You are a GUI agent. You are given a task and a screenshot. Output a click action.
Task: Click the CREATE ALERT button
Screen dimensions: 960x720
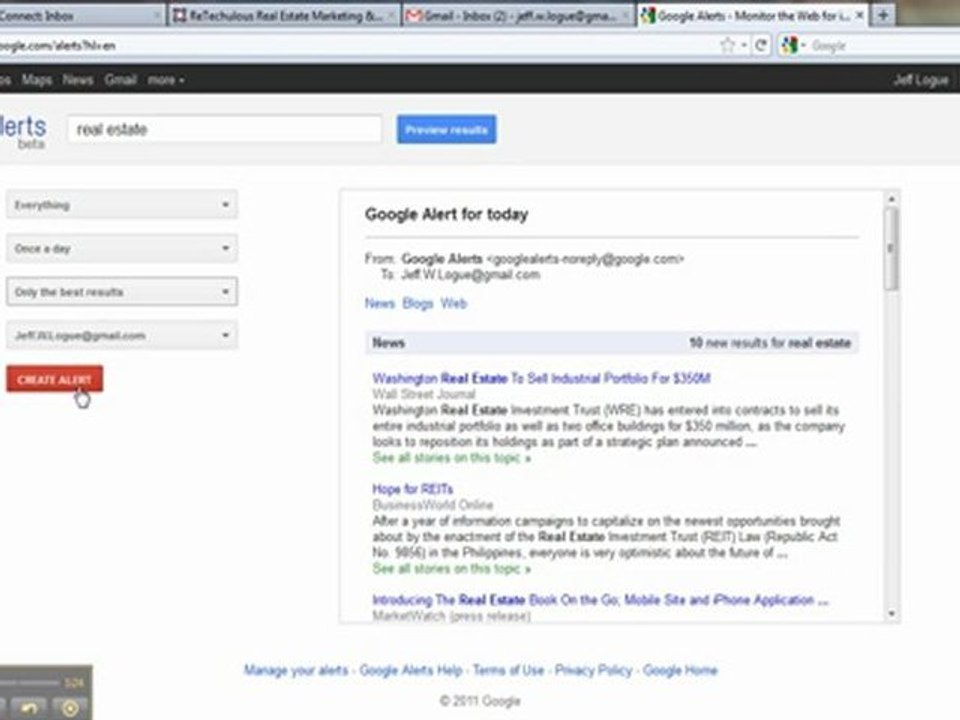[54, 379]
